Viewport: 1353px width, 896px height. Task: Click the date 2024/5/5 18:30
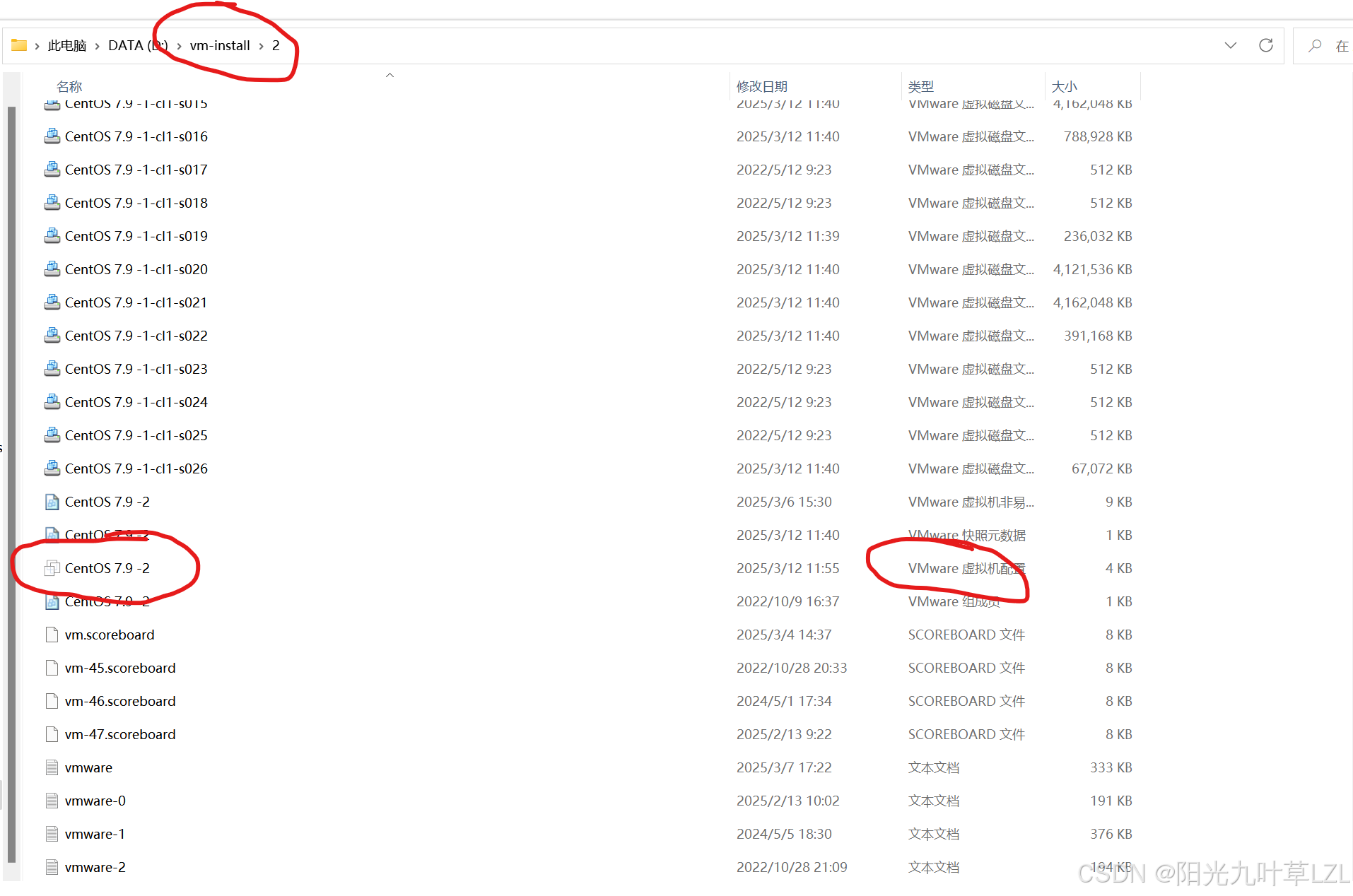[x=784, y=834]
